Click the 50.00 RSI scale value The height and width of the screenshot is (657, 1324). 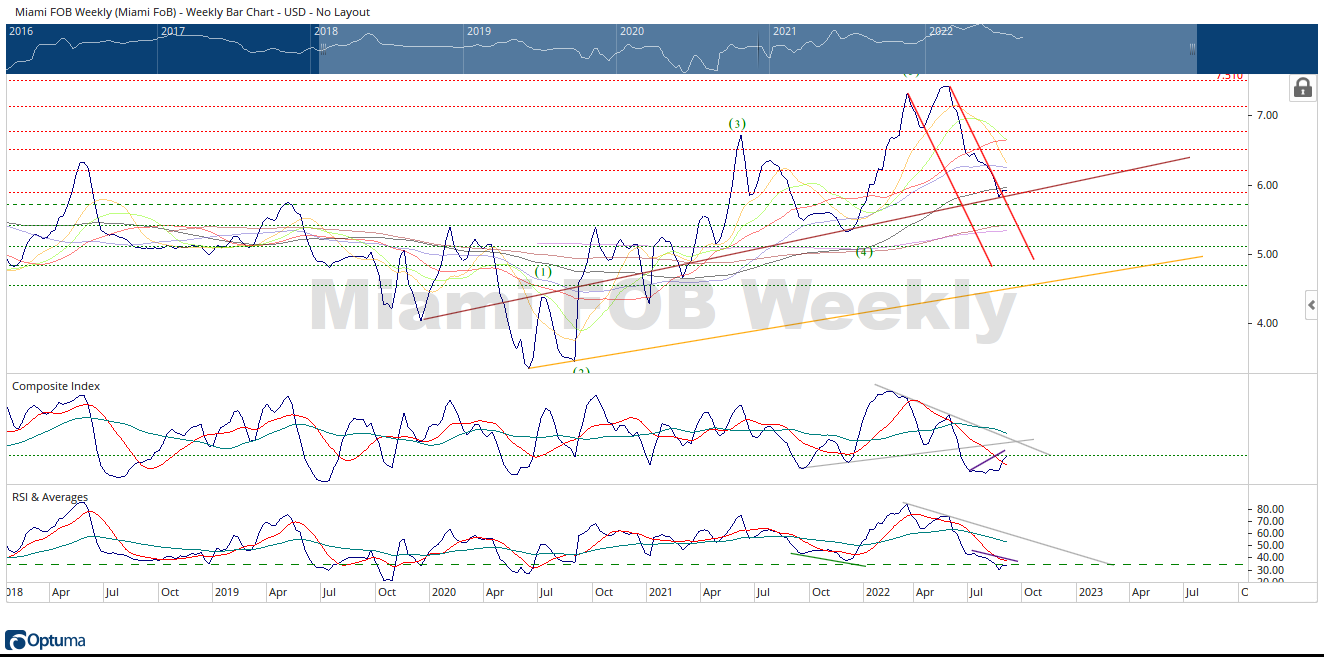click(x=1270, y=545)
